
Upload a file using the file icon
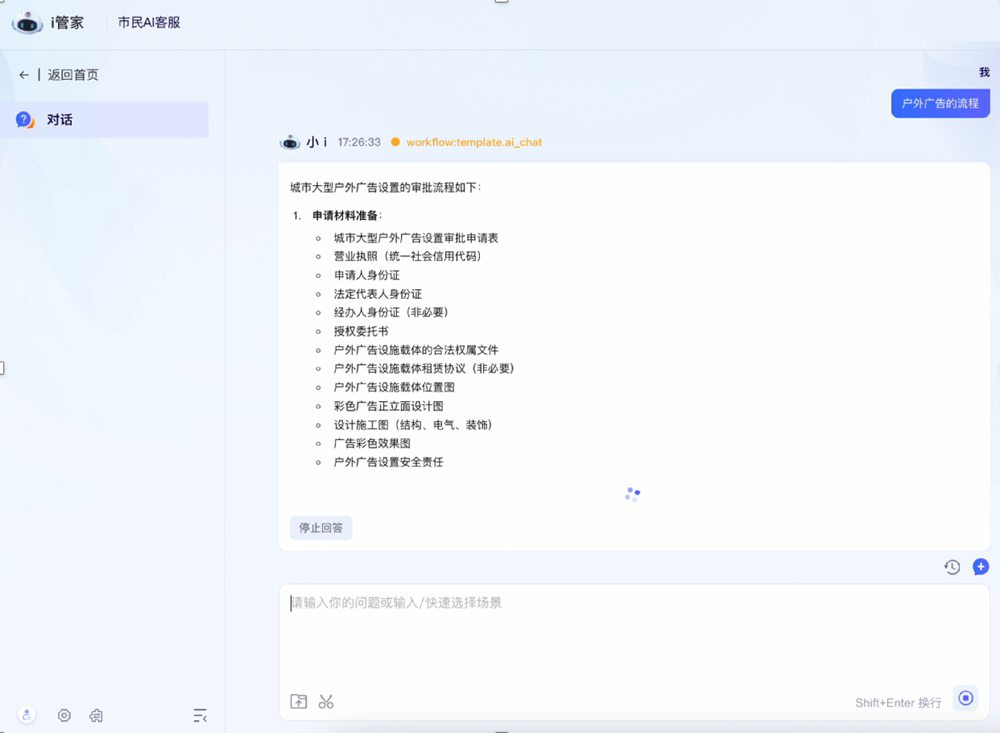coord(298,701)
